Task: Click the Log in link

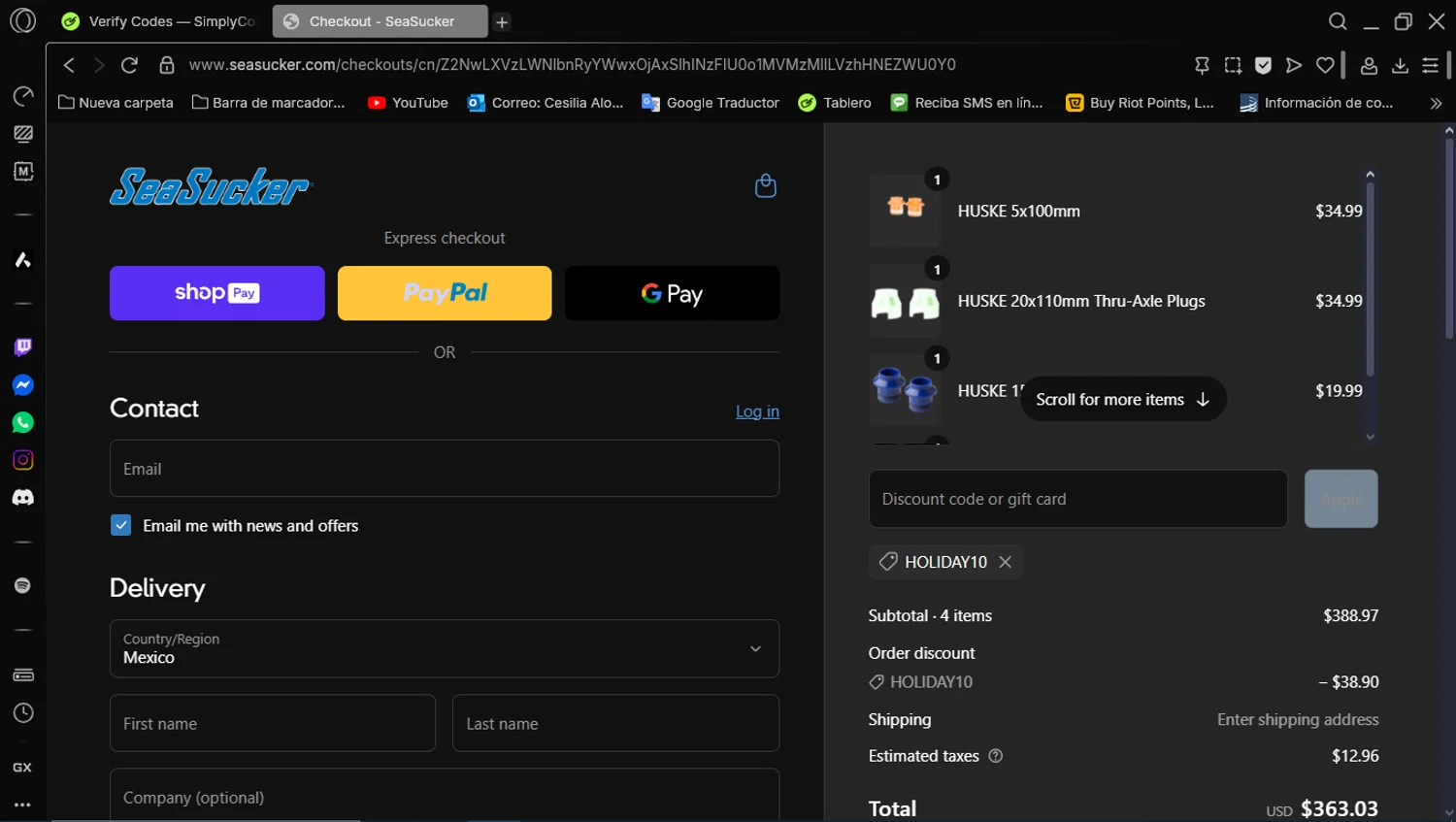Action: click(757, 411)
